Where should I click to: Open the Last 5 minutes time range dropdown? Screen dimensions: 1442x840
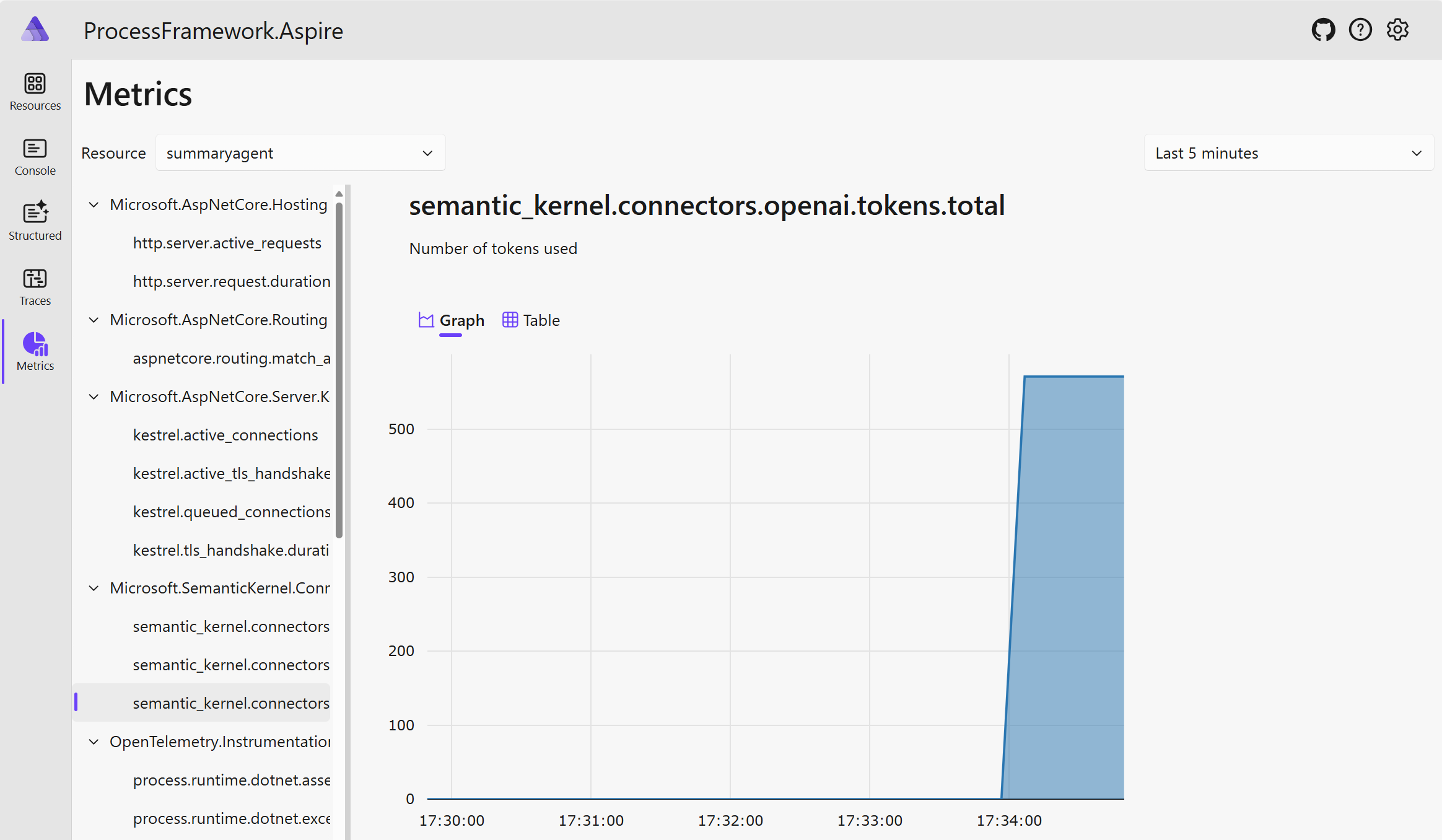coord(1288,153)
